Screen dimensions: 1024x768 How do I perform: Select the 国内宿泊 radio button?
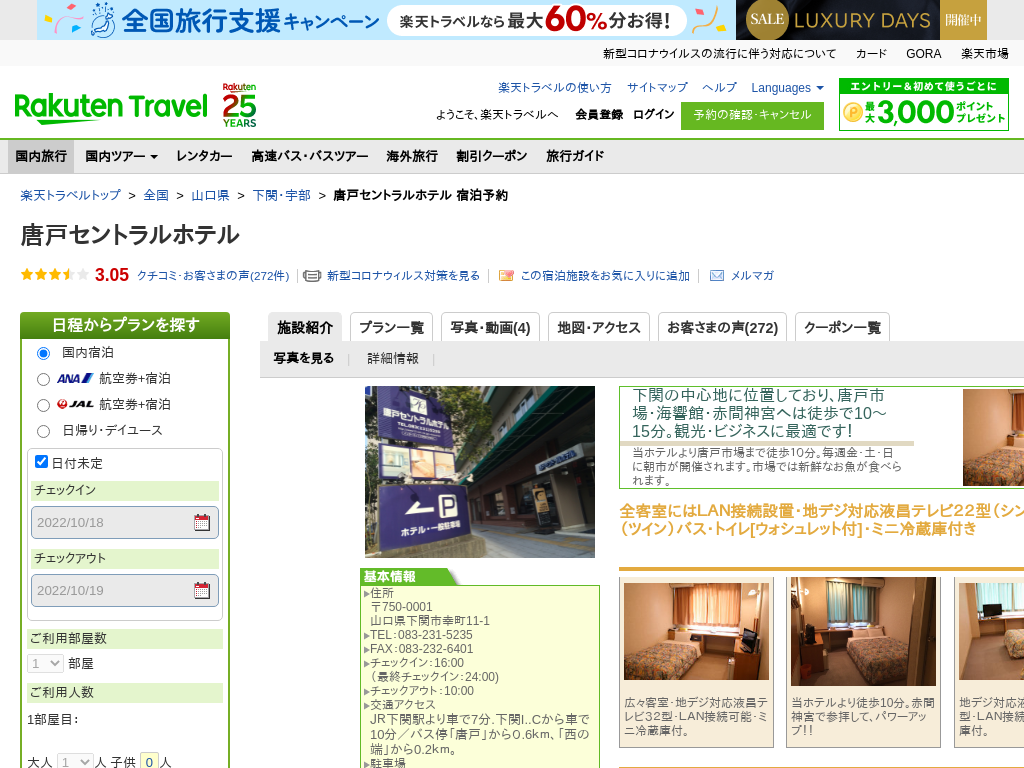[43, 353]
